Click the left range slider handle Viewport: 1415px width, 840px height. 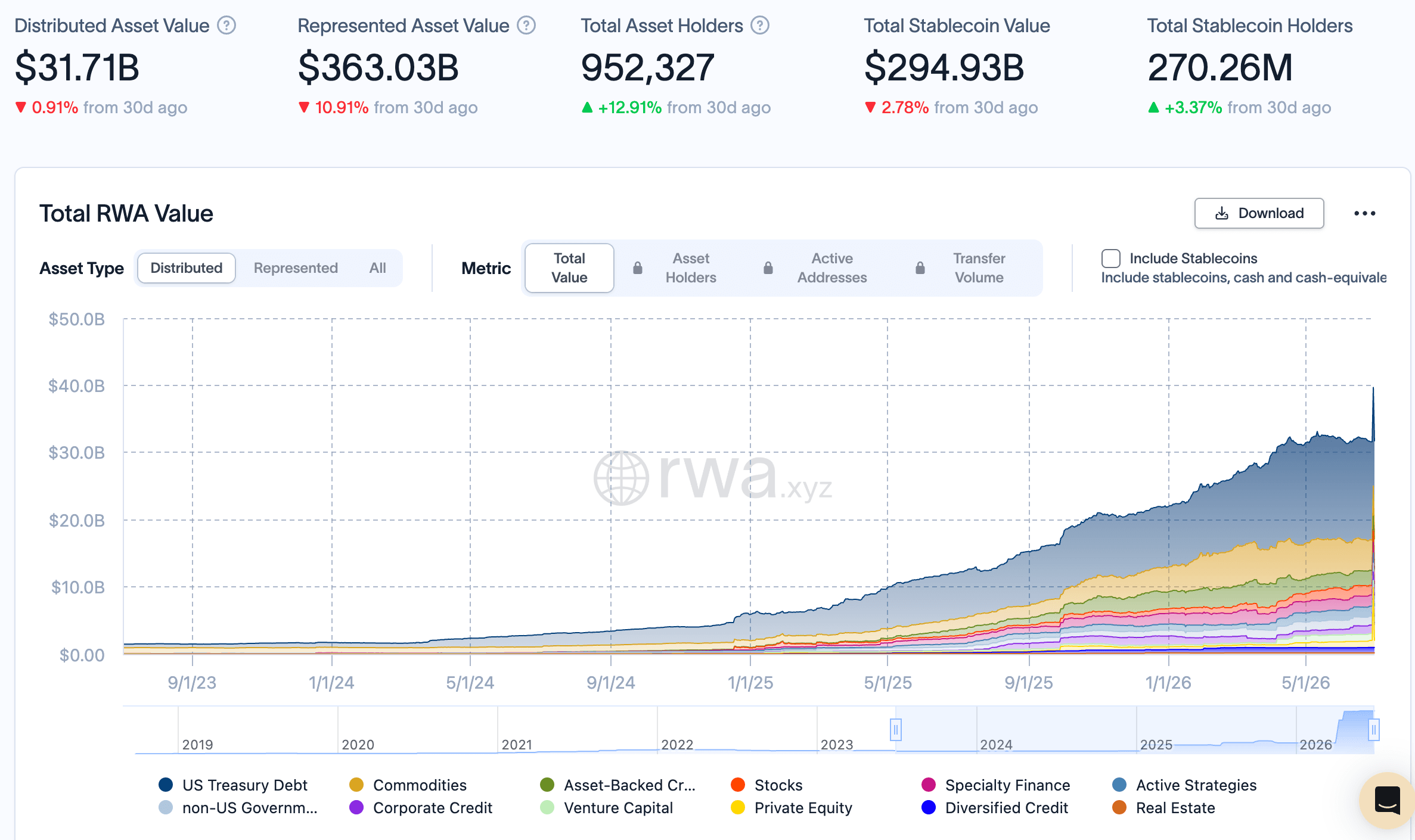(x=895, y=729)
